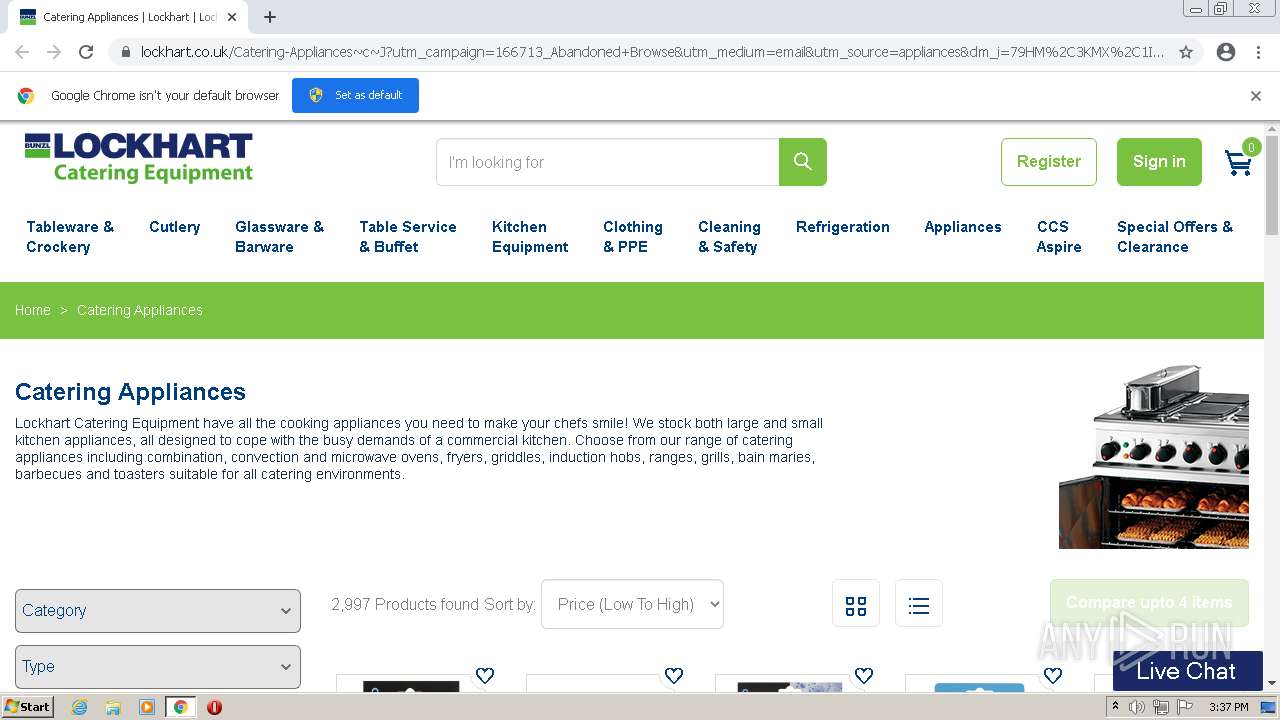Open Table Service & Buffet menu
This screenshot has width=1280, height=720.
point(408,237)
